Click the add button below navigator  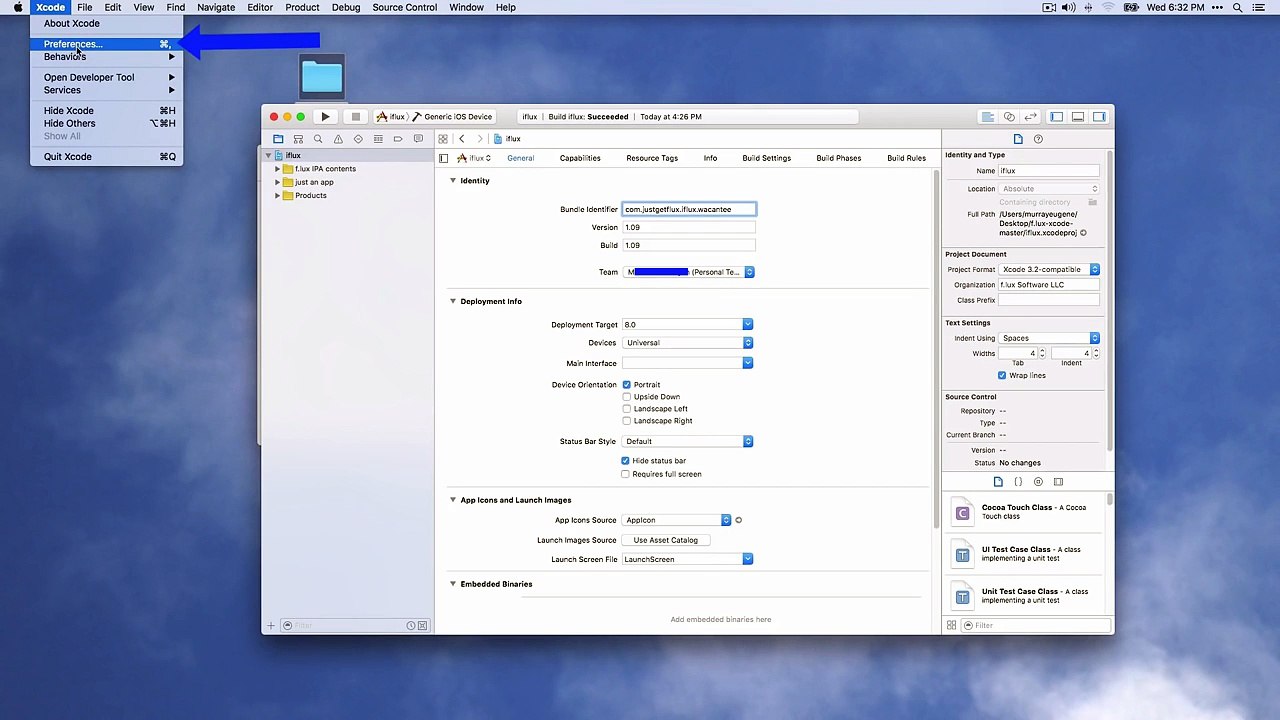coord(270,626)
